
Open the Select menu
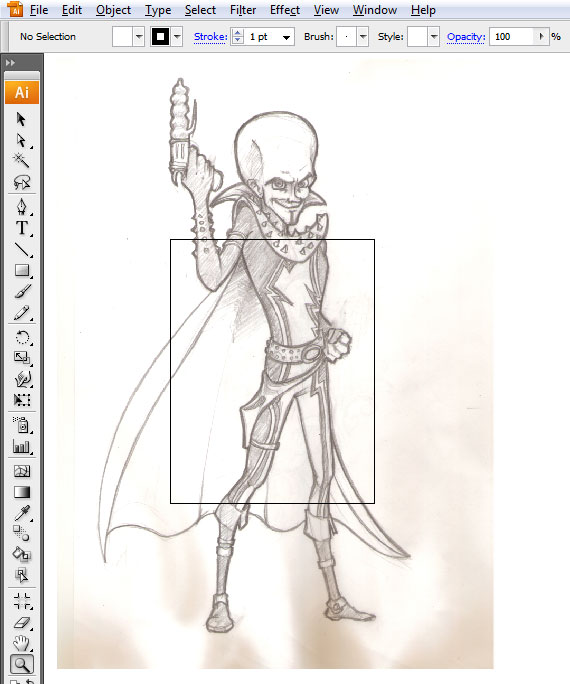(200, 10)
